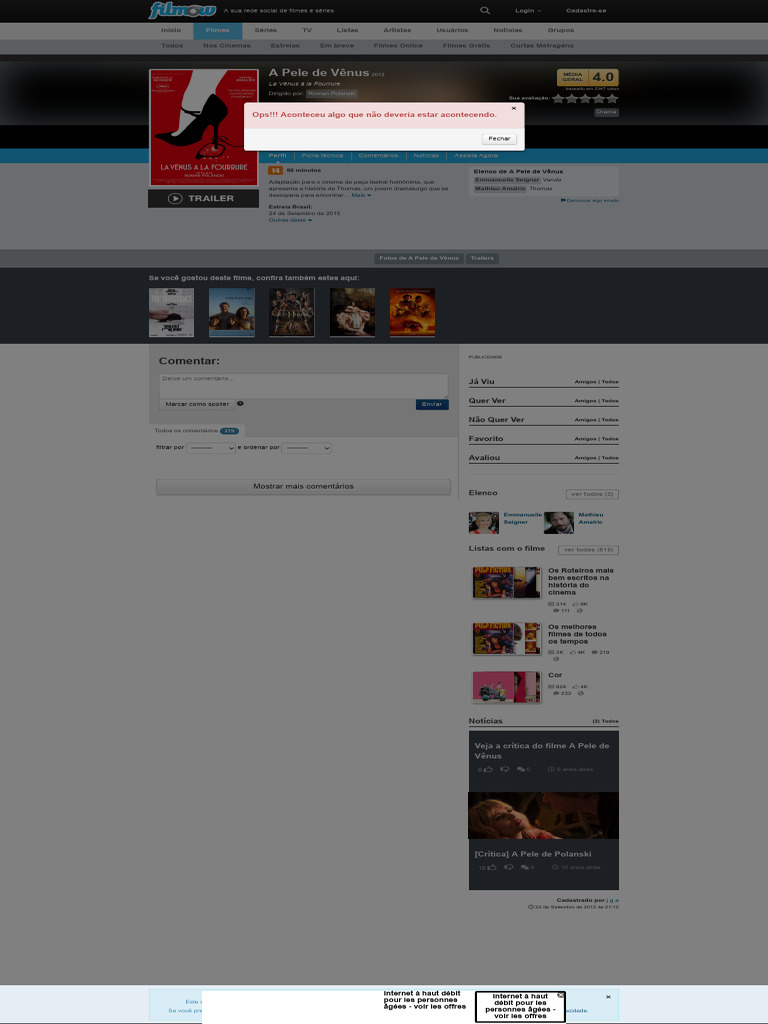Dislike the news 'Veja a crítica do filme'
The height and width of the screenshot is (1024, 768).
(x=505, y=769)
